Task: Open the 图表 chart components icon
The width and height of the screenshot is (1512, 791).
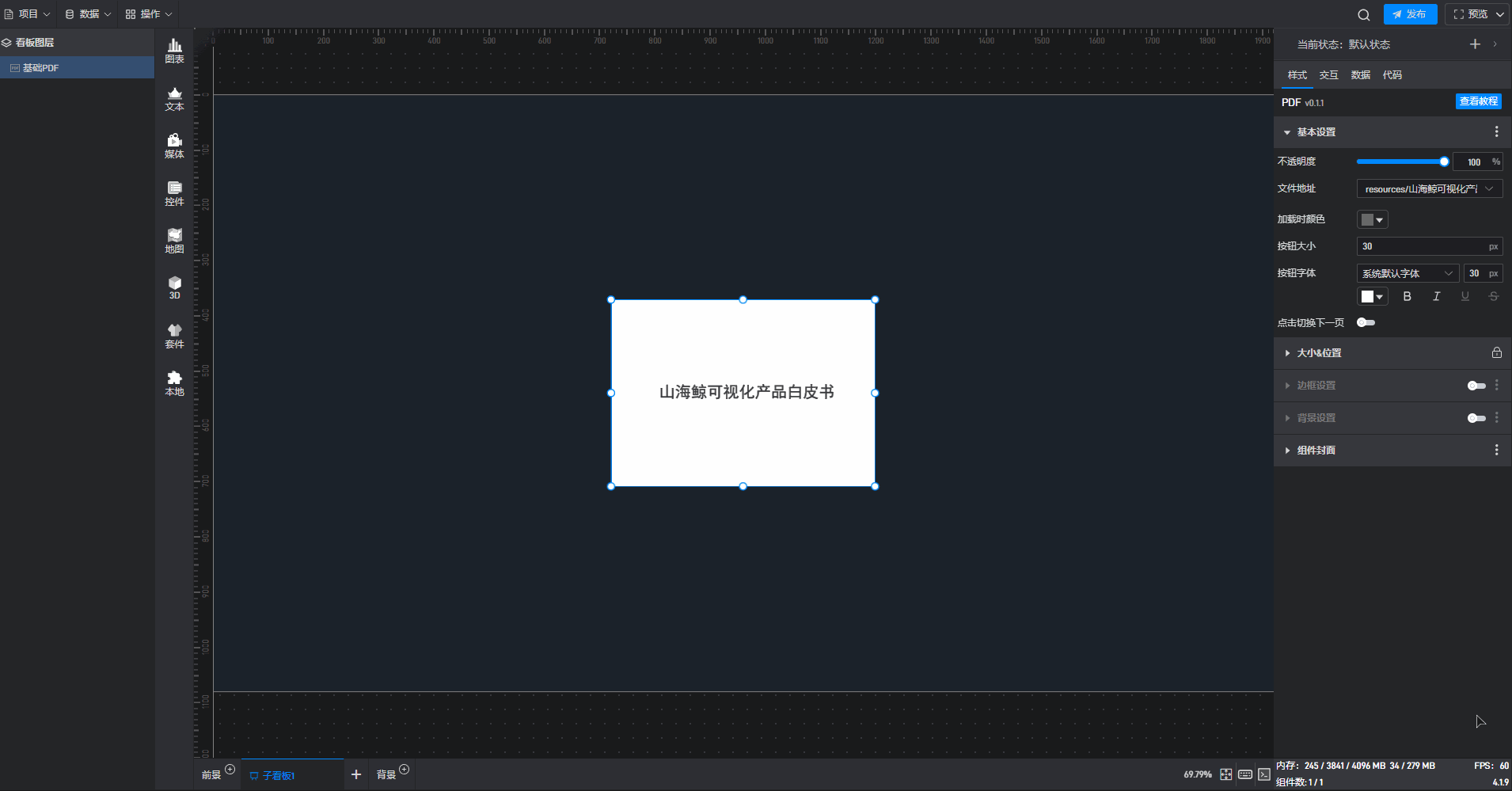Action: coord(174,51)
